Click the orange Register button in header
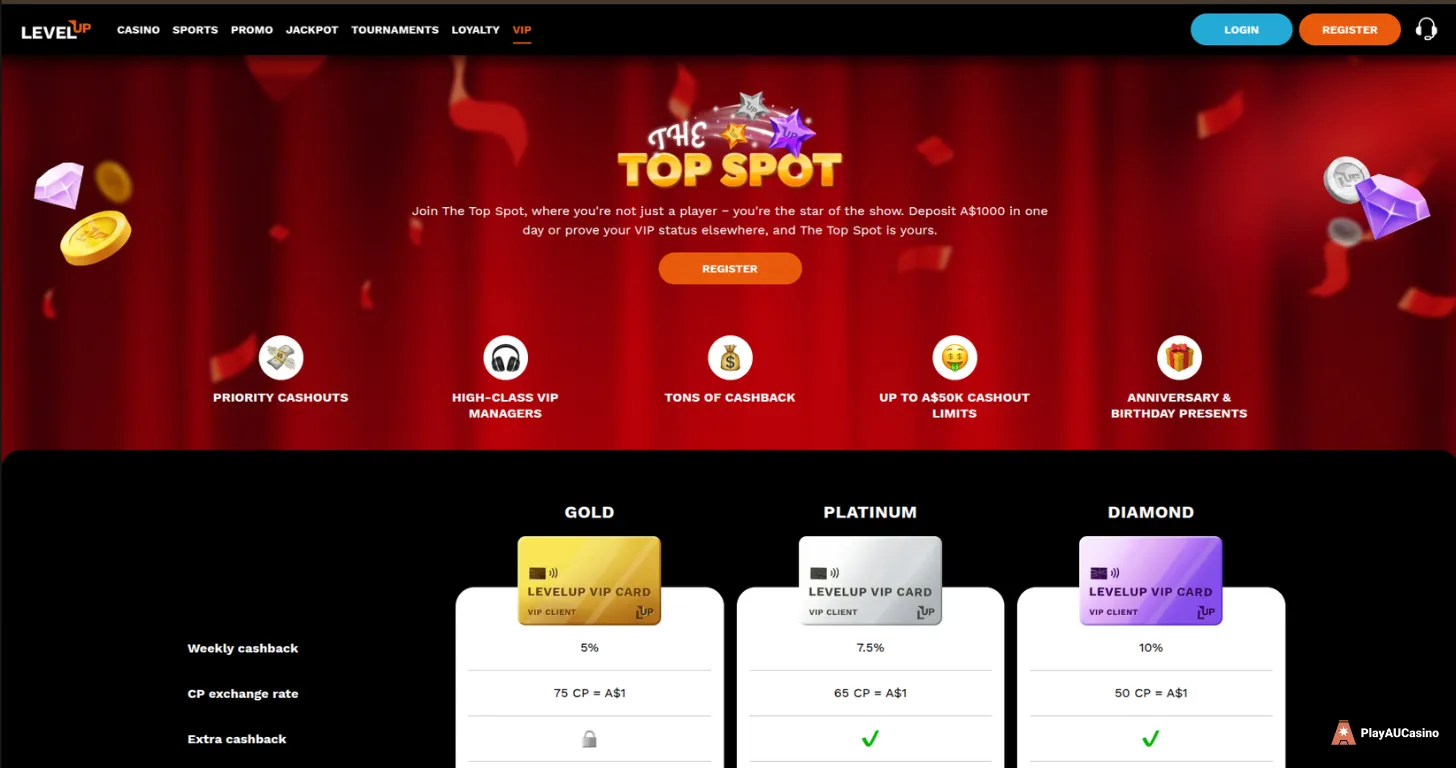 (x=1350, y=30)
